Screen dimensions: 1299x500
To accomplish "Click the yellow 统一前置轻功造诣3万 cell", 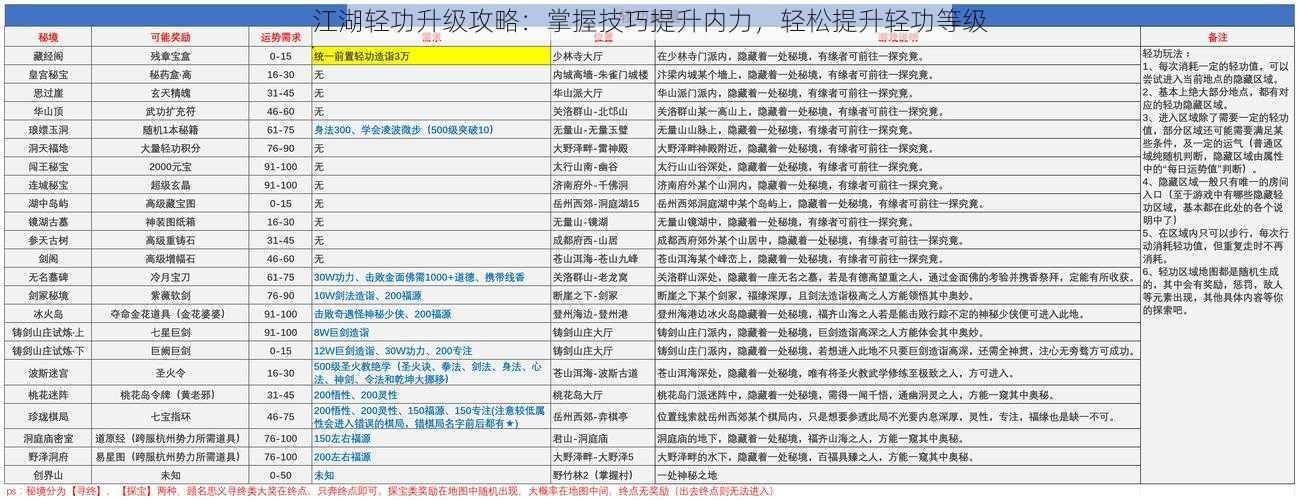I will (431, 56).
